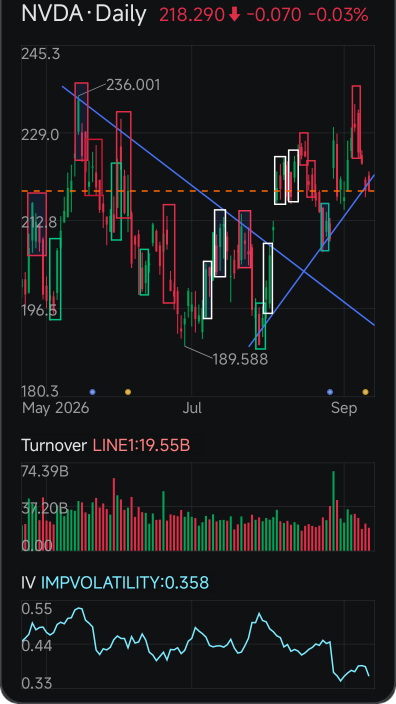This screenshot has height=704, width=396.
Task: Click the IMPVOLATILITY:0.358 value
Action: (125, 583)
